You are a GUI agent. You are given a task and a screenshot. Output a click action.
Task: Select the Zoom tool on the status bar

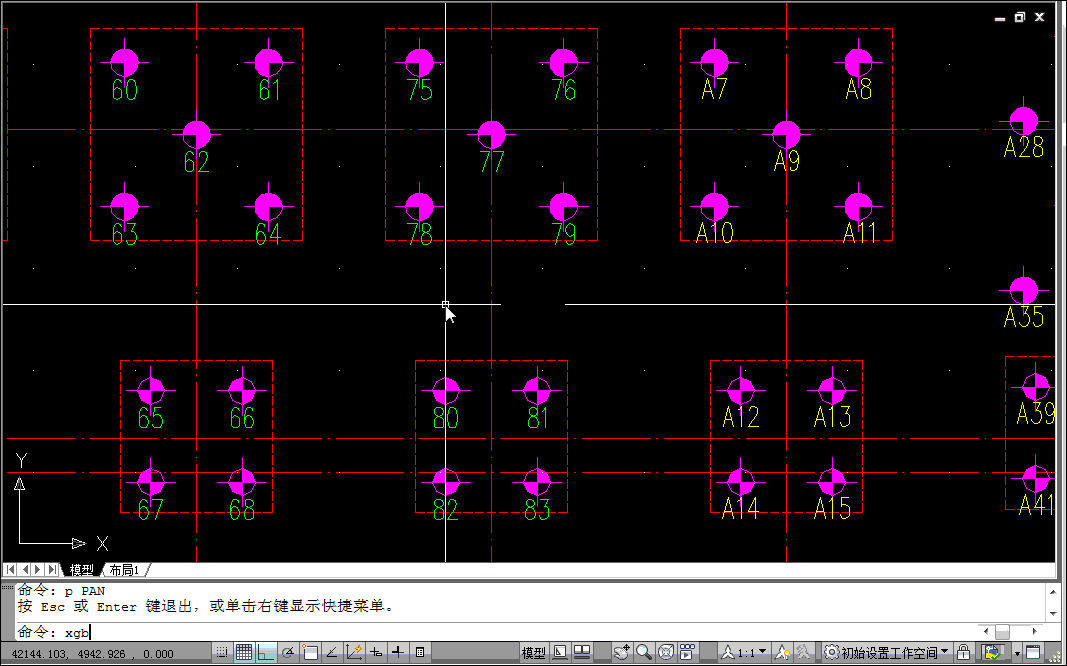click(641, 651)
